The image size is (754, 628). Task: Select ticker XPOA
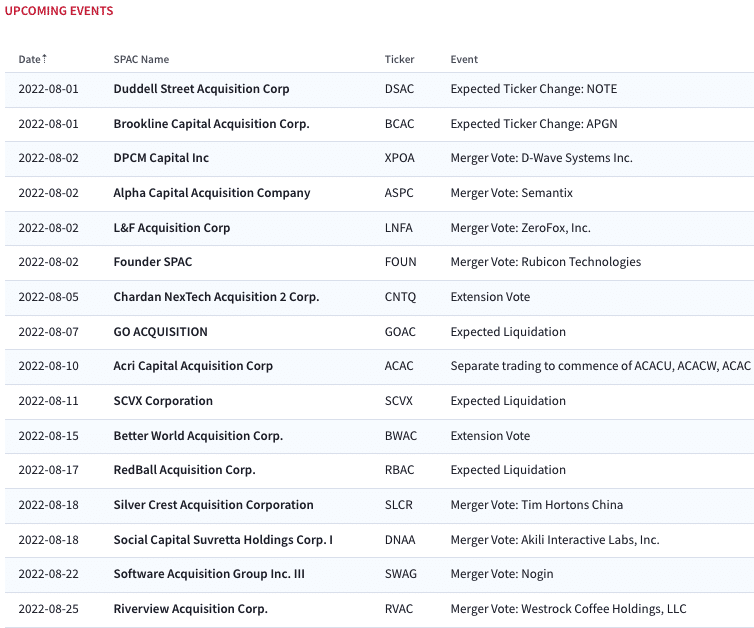click(x=400, y=158)
